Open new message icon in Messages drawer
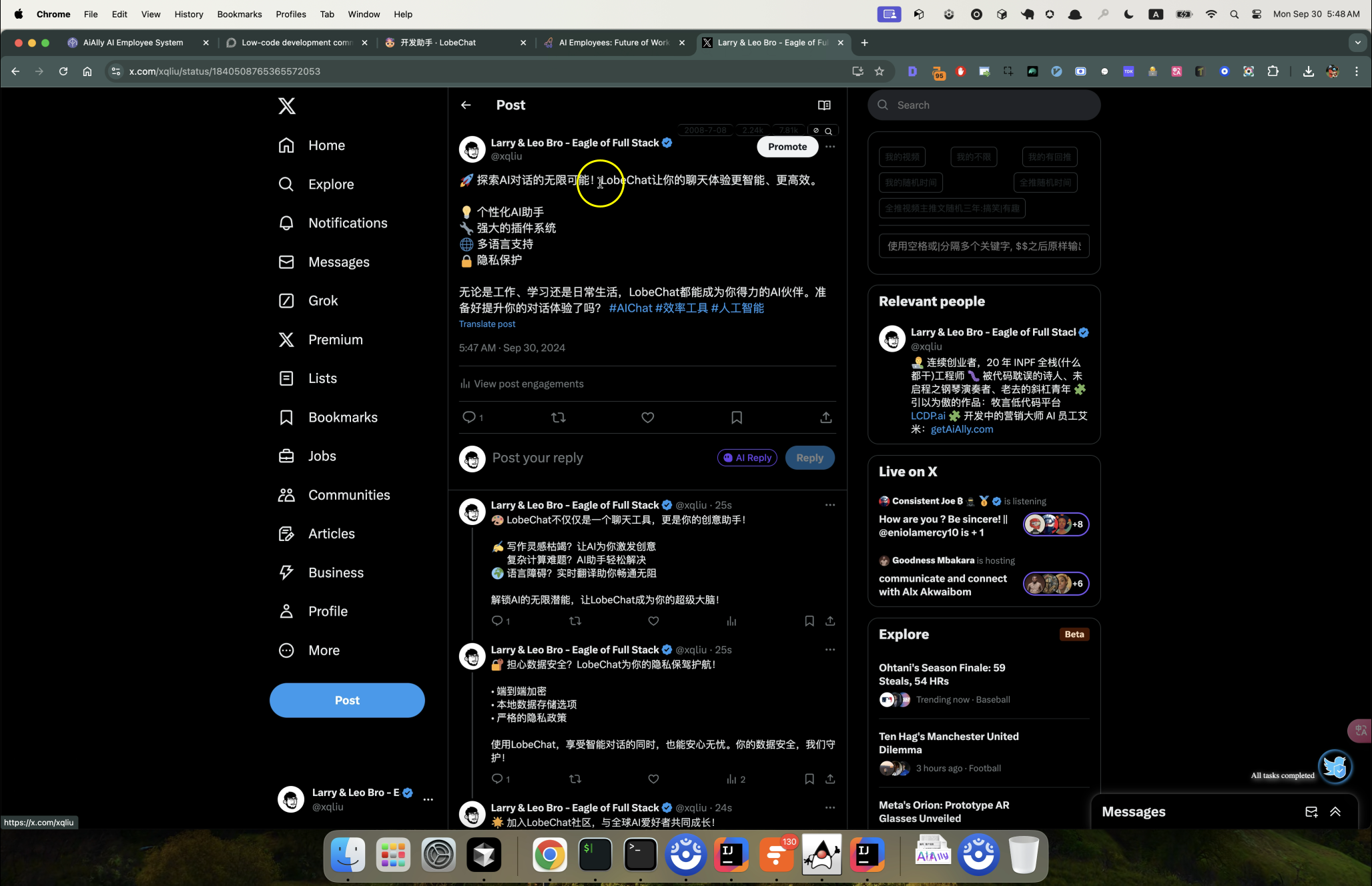Screen dimensions: 1372x886 [1311, 811]
